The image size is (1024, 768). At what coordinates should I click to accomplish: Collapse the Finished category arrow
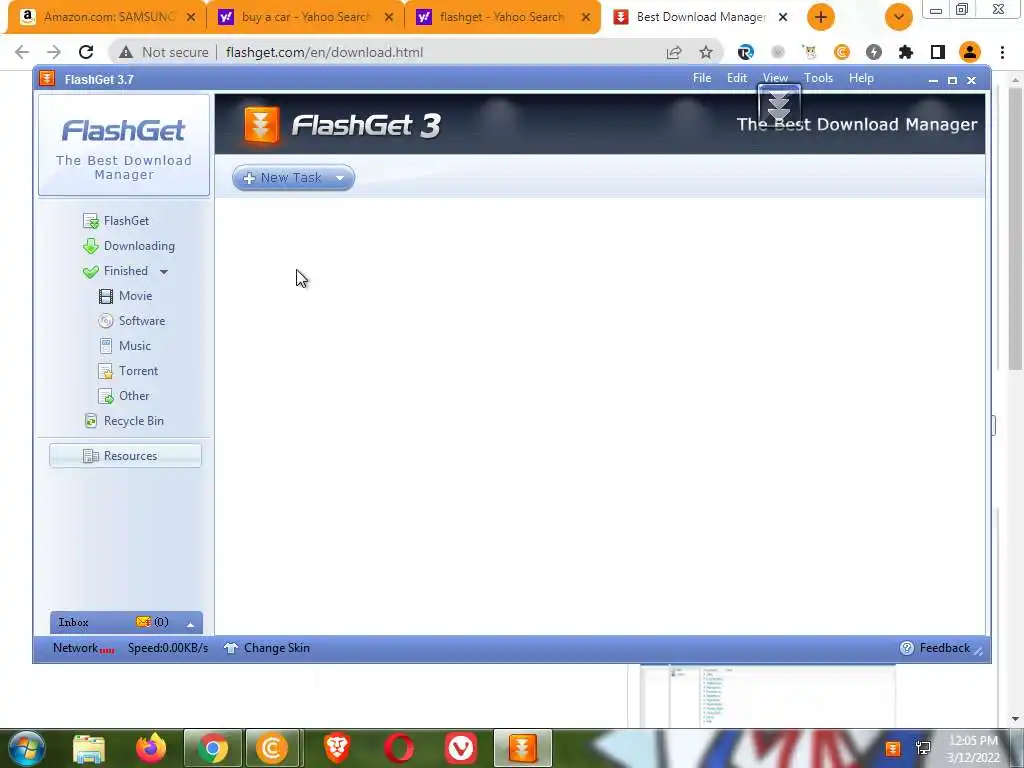tap(164, 272)
